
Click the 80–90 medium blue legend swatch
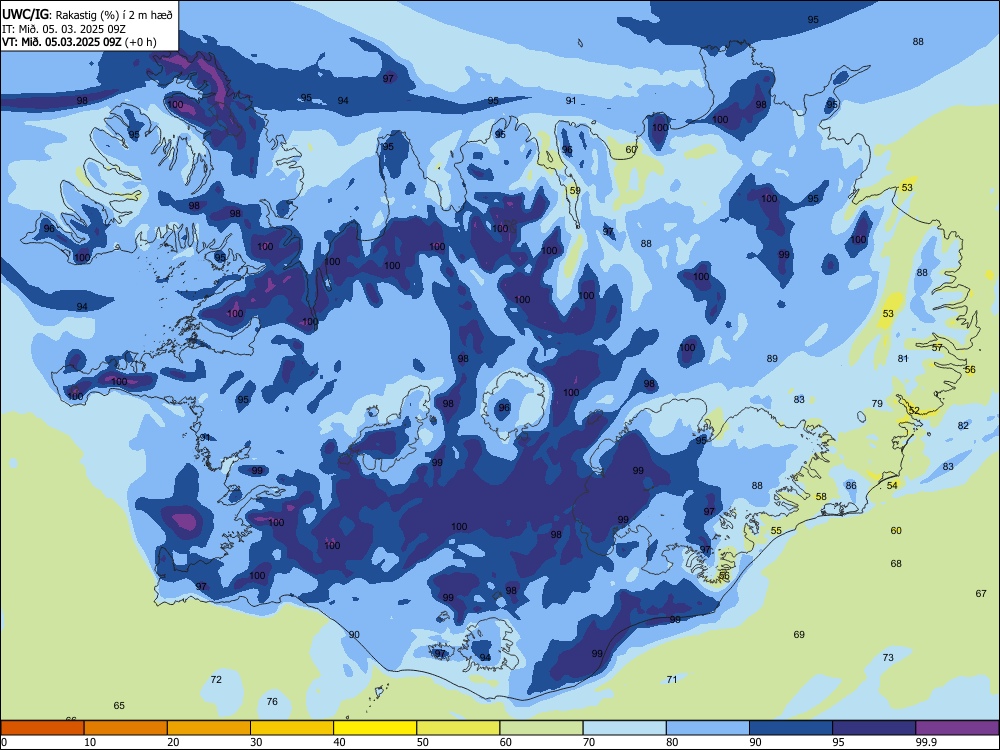point(708,728)
